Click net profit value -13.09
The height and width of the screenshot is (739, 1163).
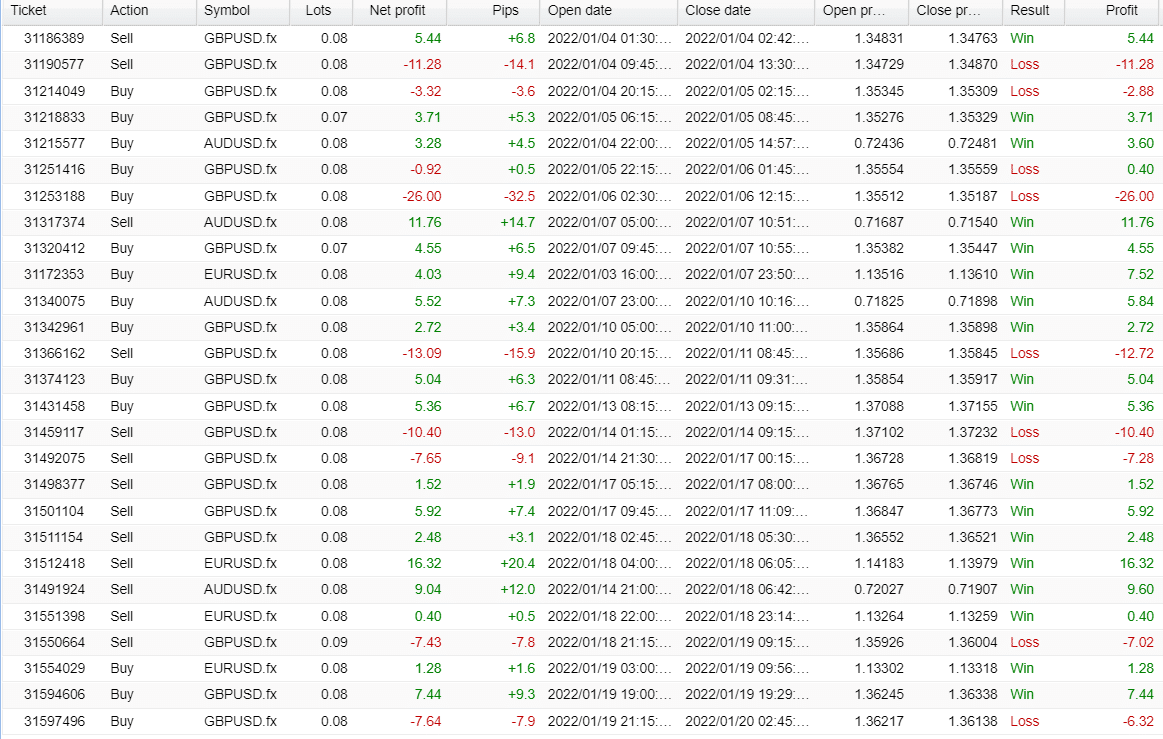(x=422, y=353)
